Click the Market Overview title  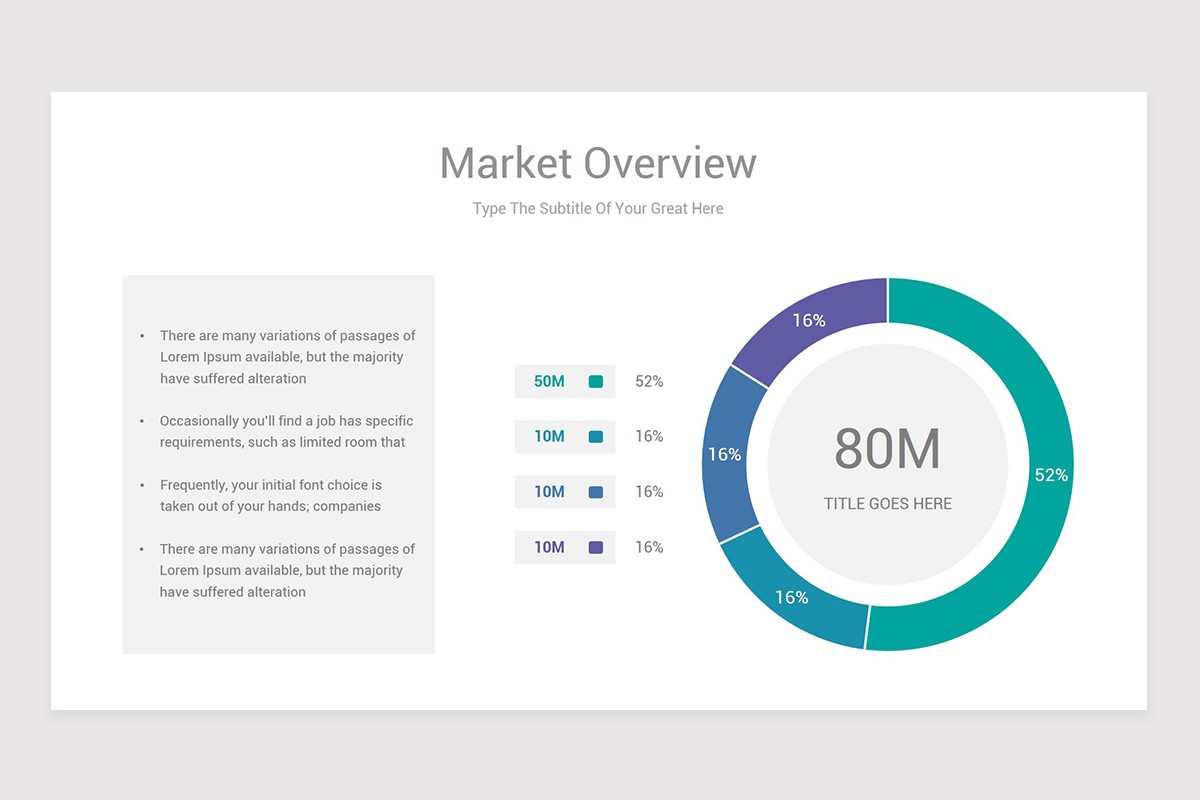tap(598, 162)
